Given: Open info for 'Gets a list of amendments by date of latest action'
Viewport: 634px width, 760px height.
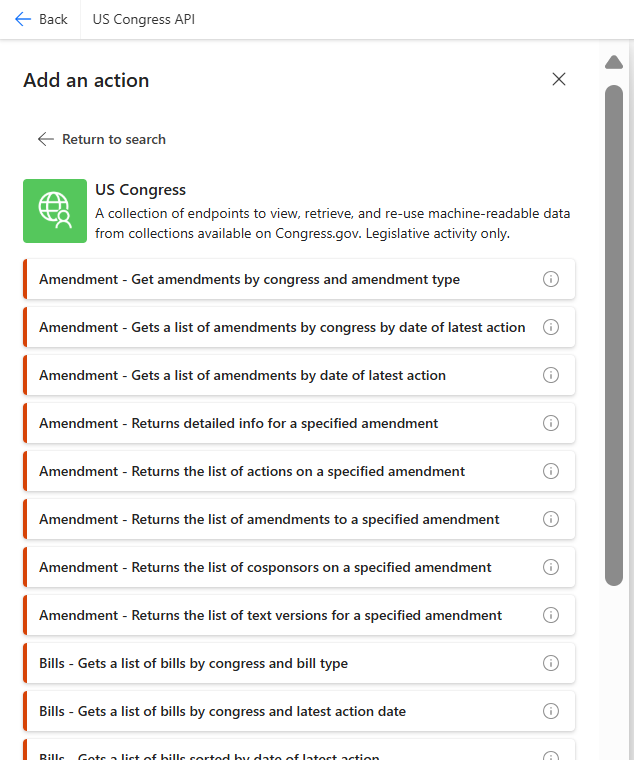Looking at the screenshot, I should [550, 375].
